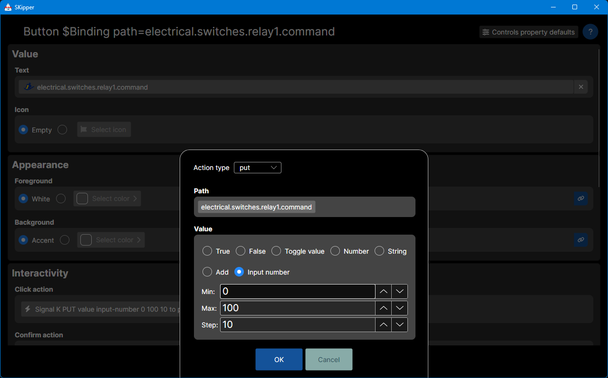Clear the Text binding with X icon
This screenshot has height=378, width=608.
click(x=581, y=87)
